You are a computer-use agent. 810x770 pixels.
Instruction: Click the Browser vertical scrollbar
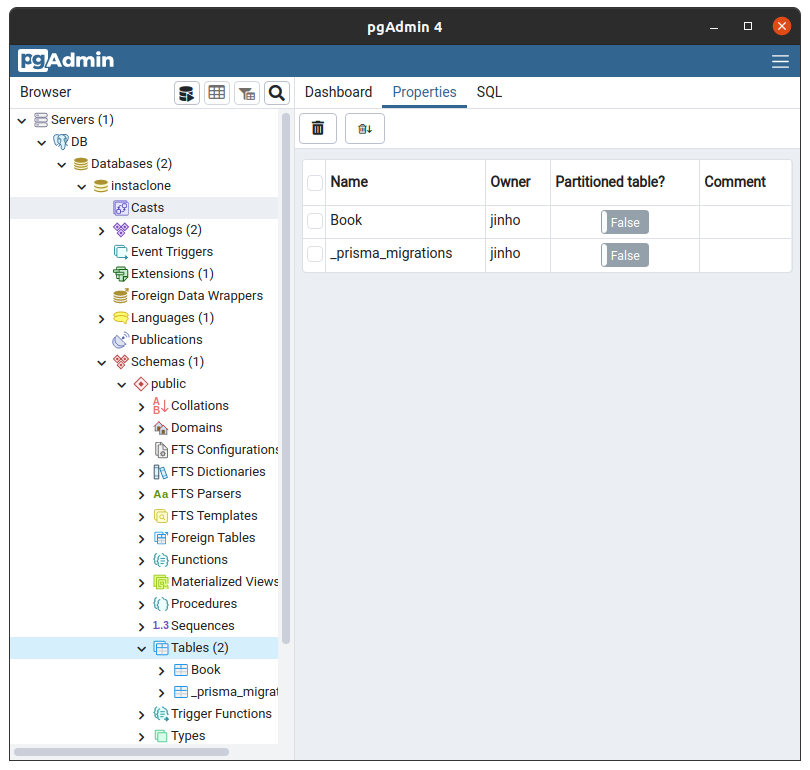[x=286, y=379]
